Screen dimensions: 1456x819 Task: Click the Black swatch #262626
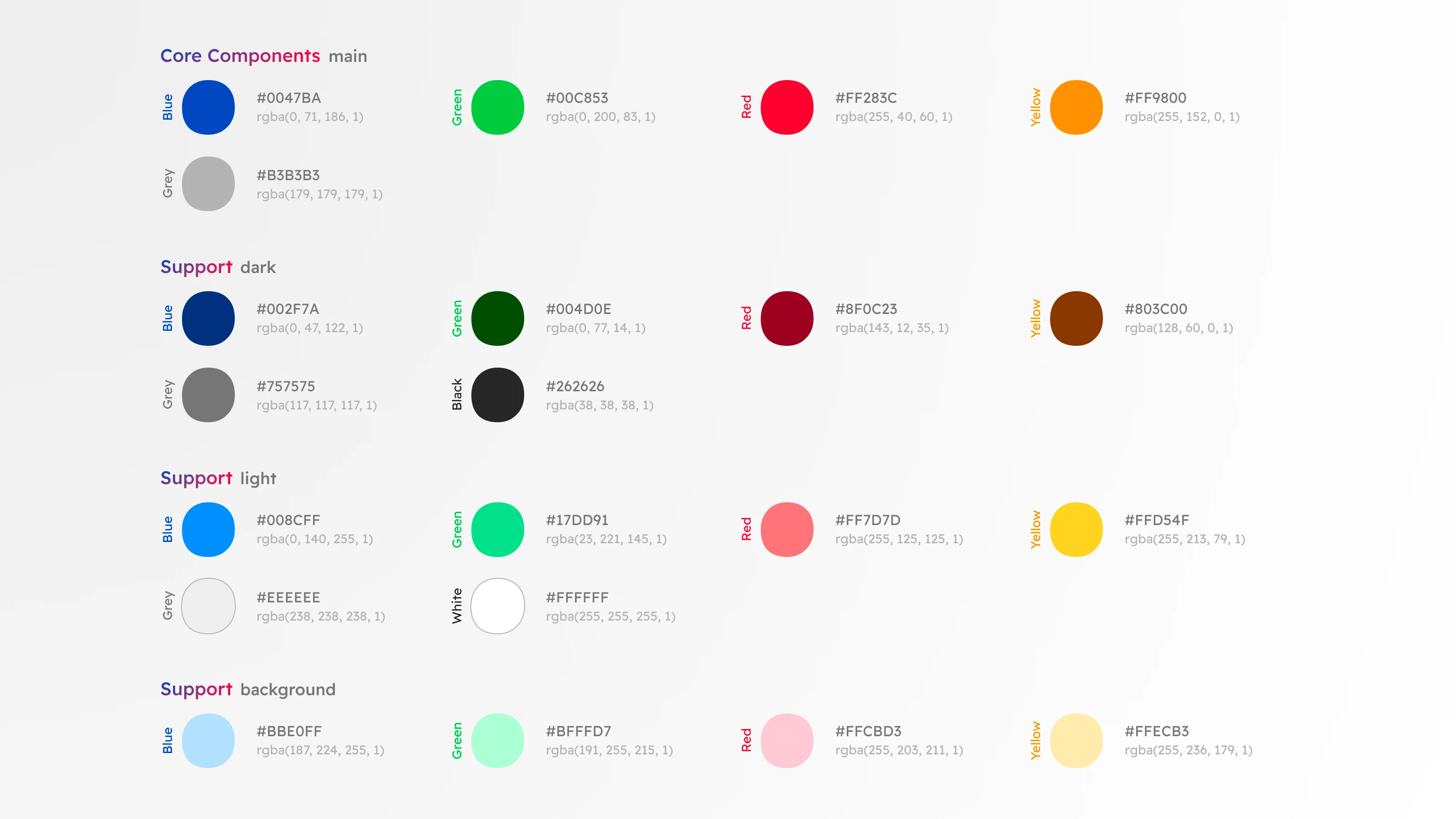point(497,395)
